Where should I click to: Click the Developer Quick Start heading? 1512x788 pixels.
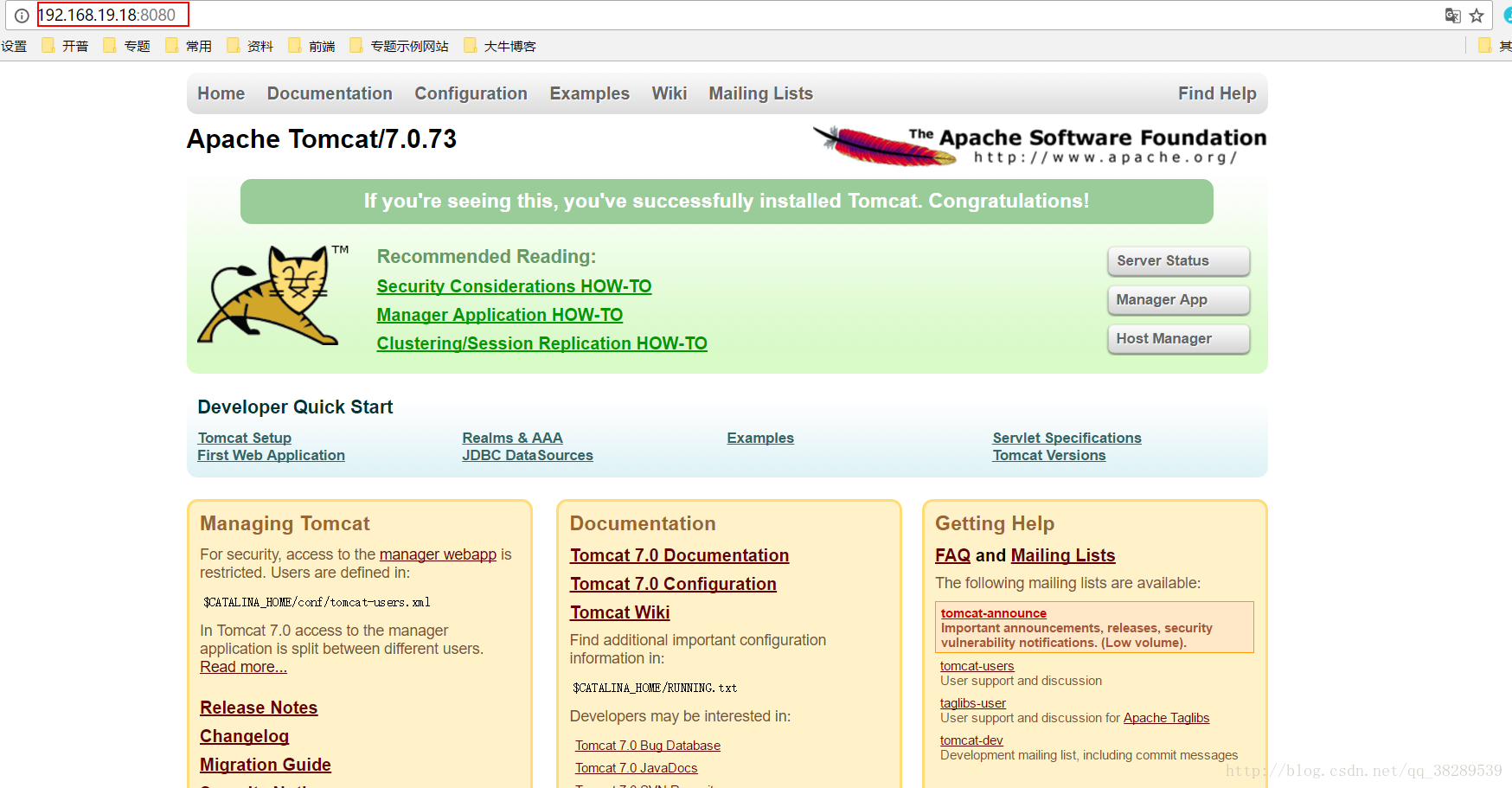[x=295, y=407]
